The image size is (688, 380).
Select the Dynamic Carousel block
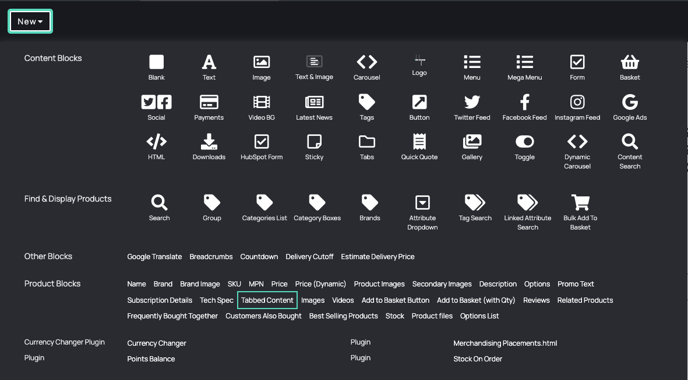pos(577,151)
